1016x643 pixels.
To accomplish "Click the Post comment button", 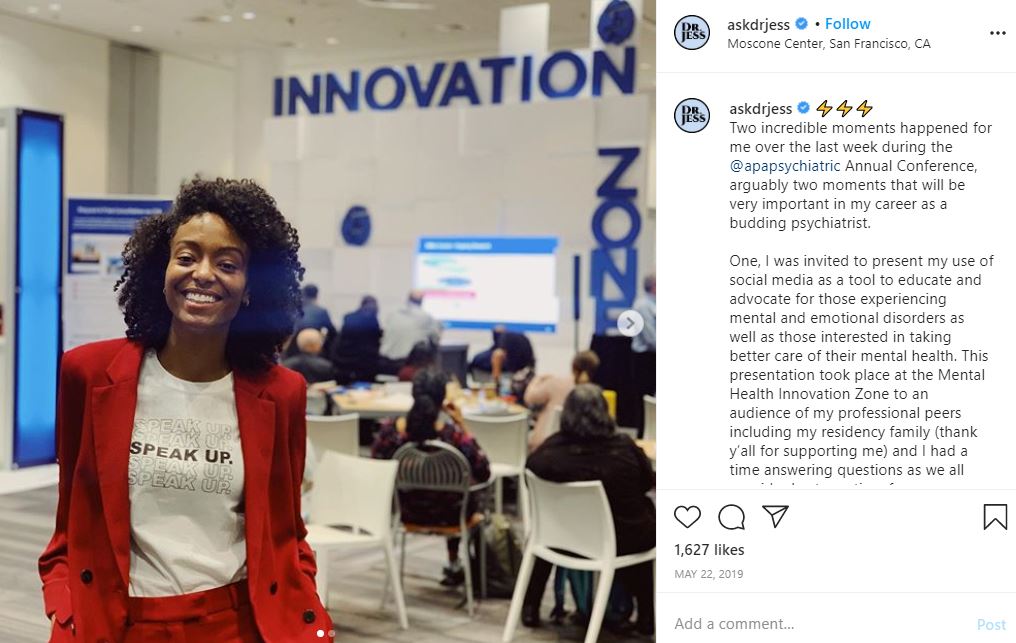I will coord(991,624).
